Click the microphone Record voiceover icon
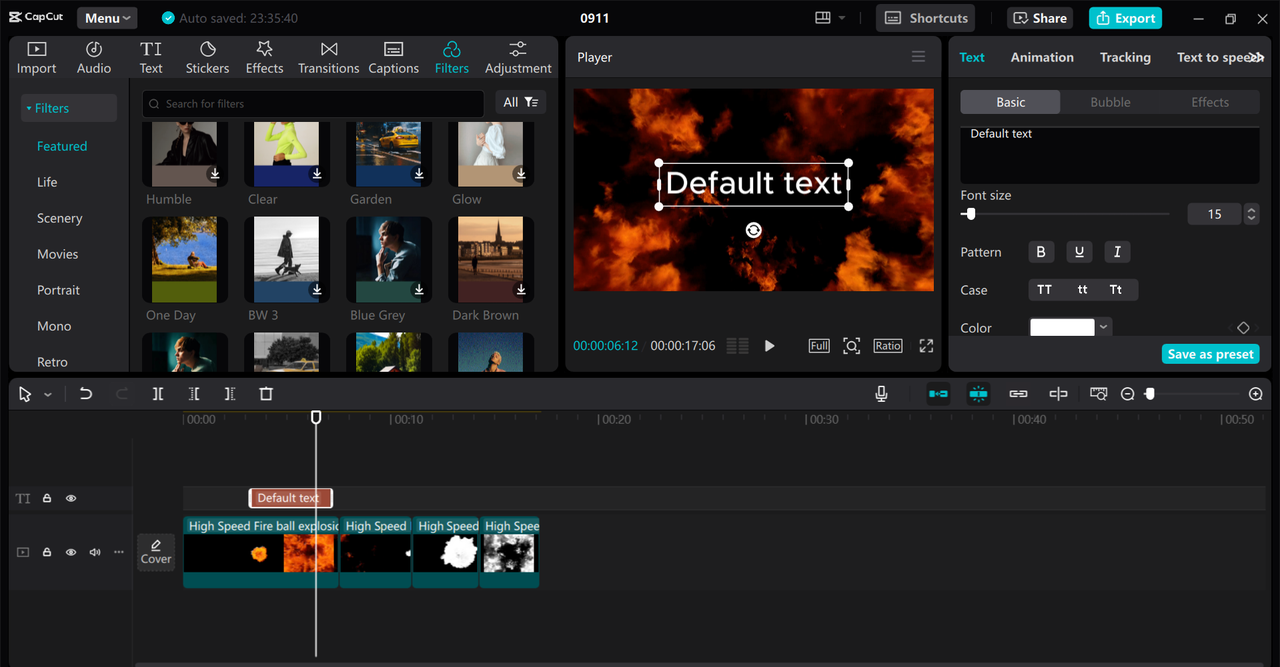Screen dimensions: 1280x667 pyautogui.click(x=881, y=394)
